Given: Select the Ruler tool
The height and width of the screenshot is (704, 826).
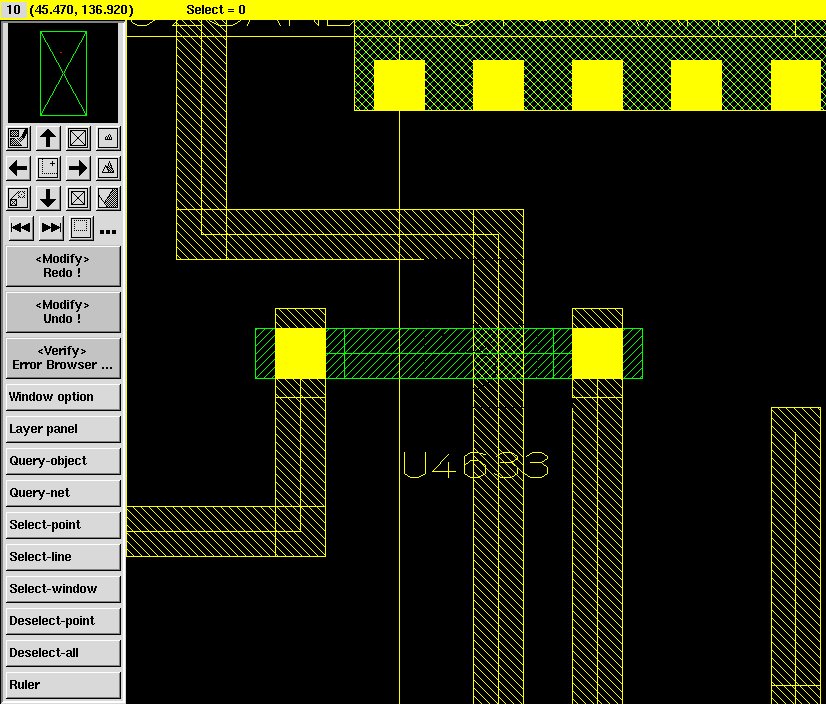Looking at the screenshot, I should 63,685.
